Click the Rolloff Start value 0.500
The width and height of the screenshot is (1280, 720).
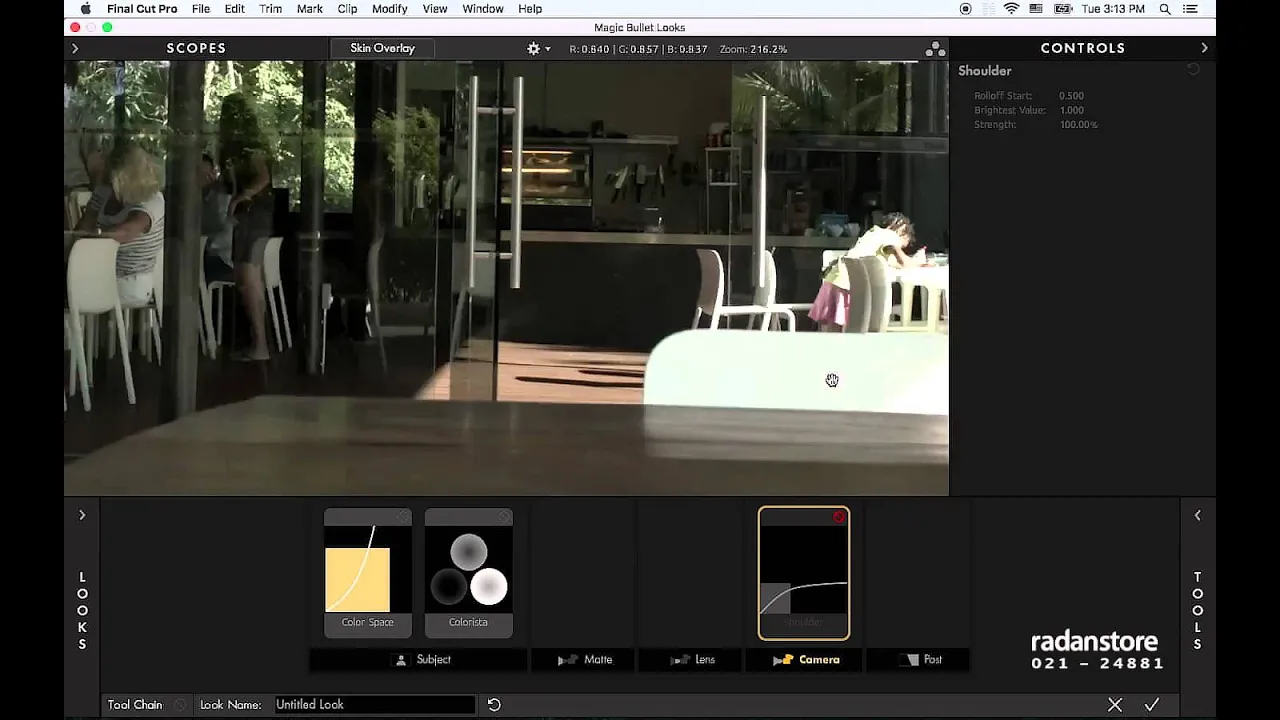tap(1071, 96)
